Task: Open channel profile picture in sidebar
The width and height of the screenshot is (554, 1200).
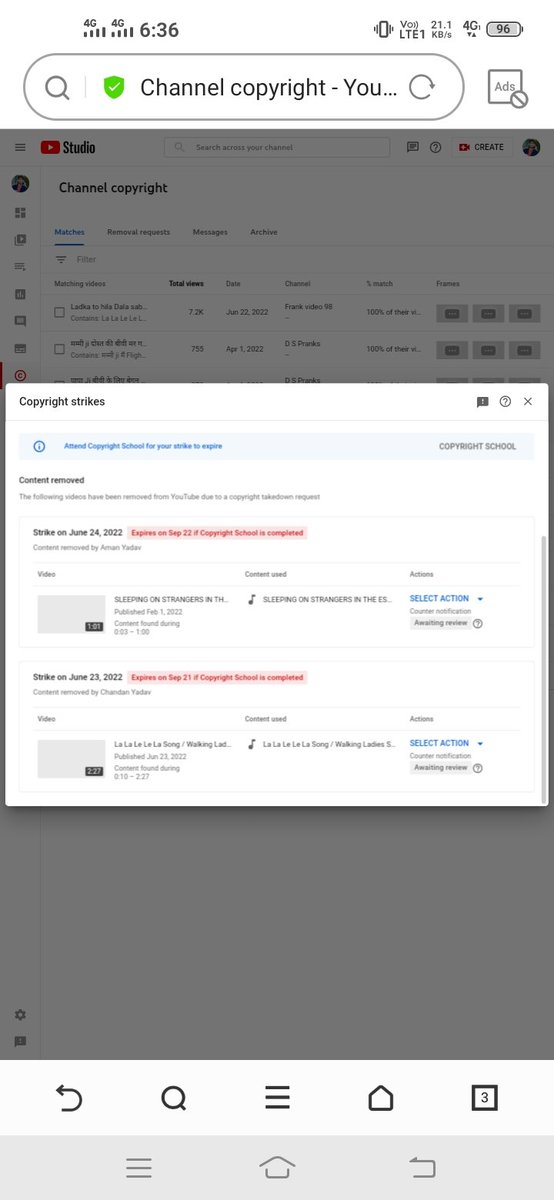Action: 20,184
